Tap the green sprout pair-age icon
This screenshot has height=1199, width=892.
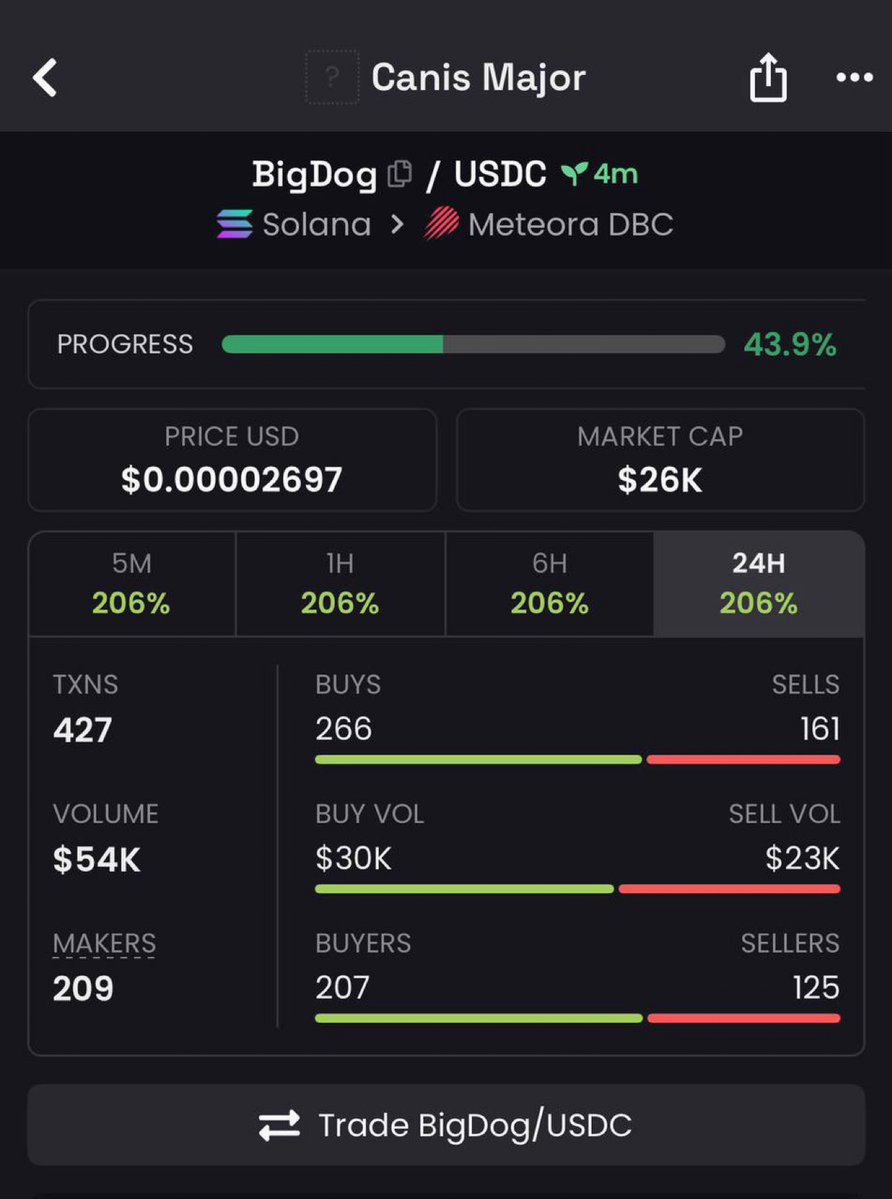(573, 174)
